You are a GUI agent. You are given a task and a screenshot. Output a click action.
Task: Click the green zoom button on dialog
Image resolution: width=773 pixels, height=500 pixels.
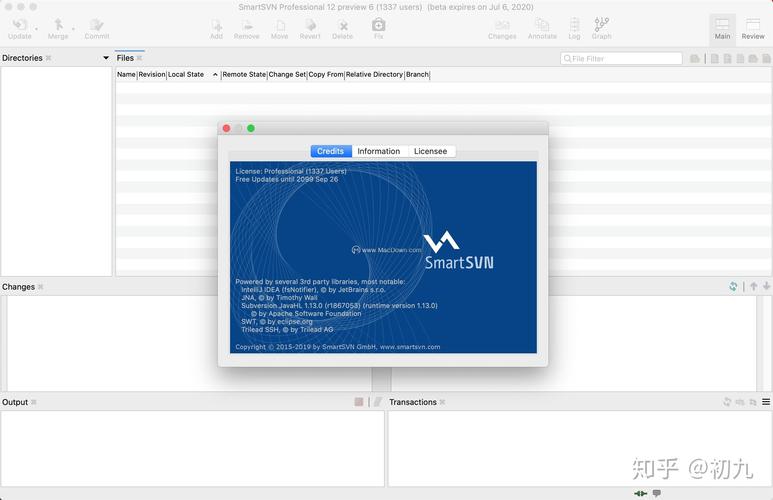(251, 128)
